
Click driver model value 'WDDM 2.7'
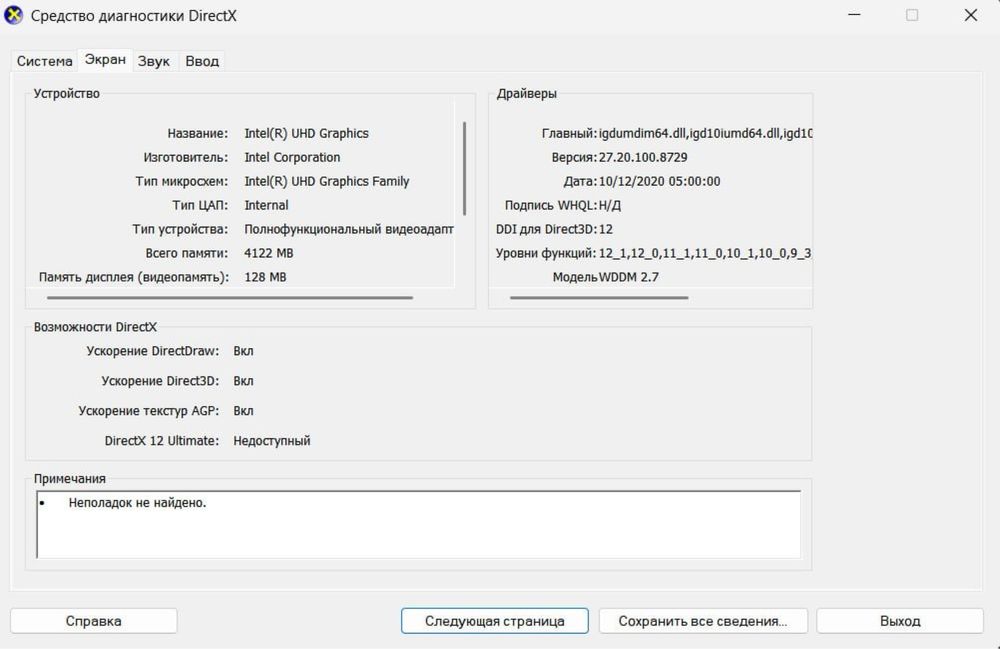coord(628,277)
